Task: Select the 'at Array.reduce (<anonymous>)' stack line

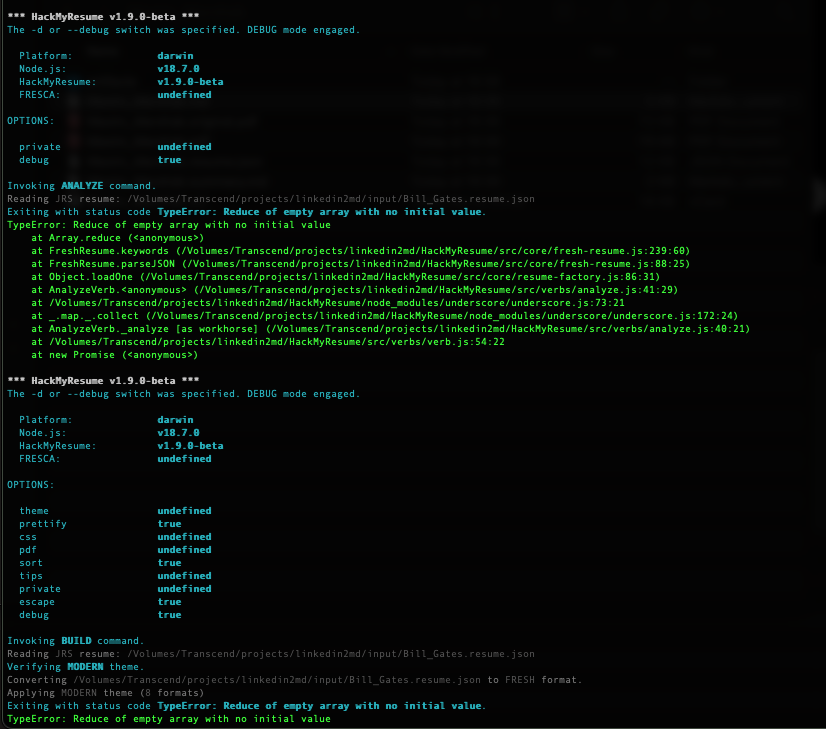Action: pyautogui.click(x=117, y=238)
